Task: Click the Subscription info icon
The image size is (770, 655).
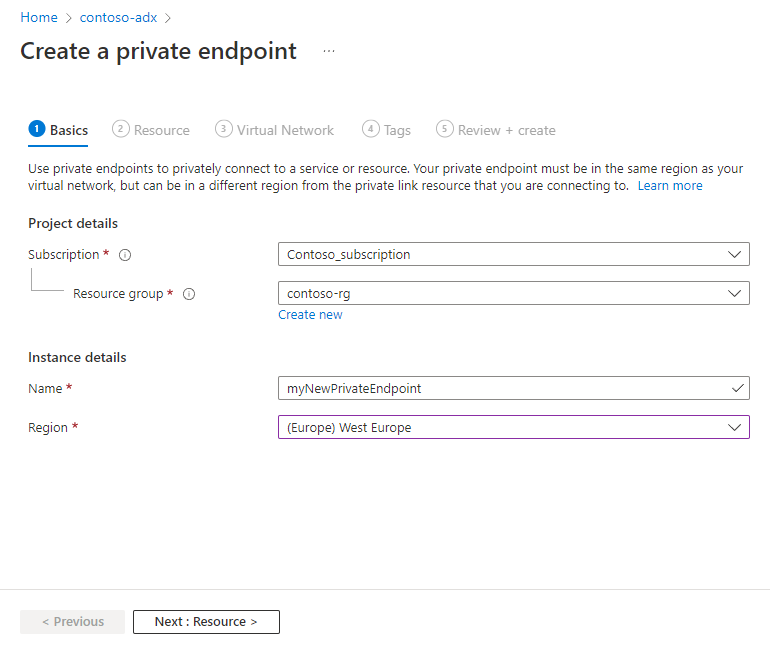Action: click(x=125, y=255)
